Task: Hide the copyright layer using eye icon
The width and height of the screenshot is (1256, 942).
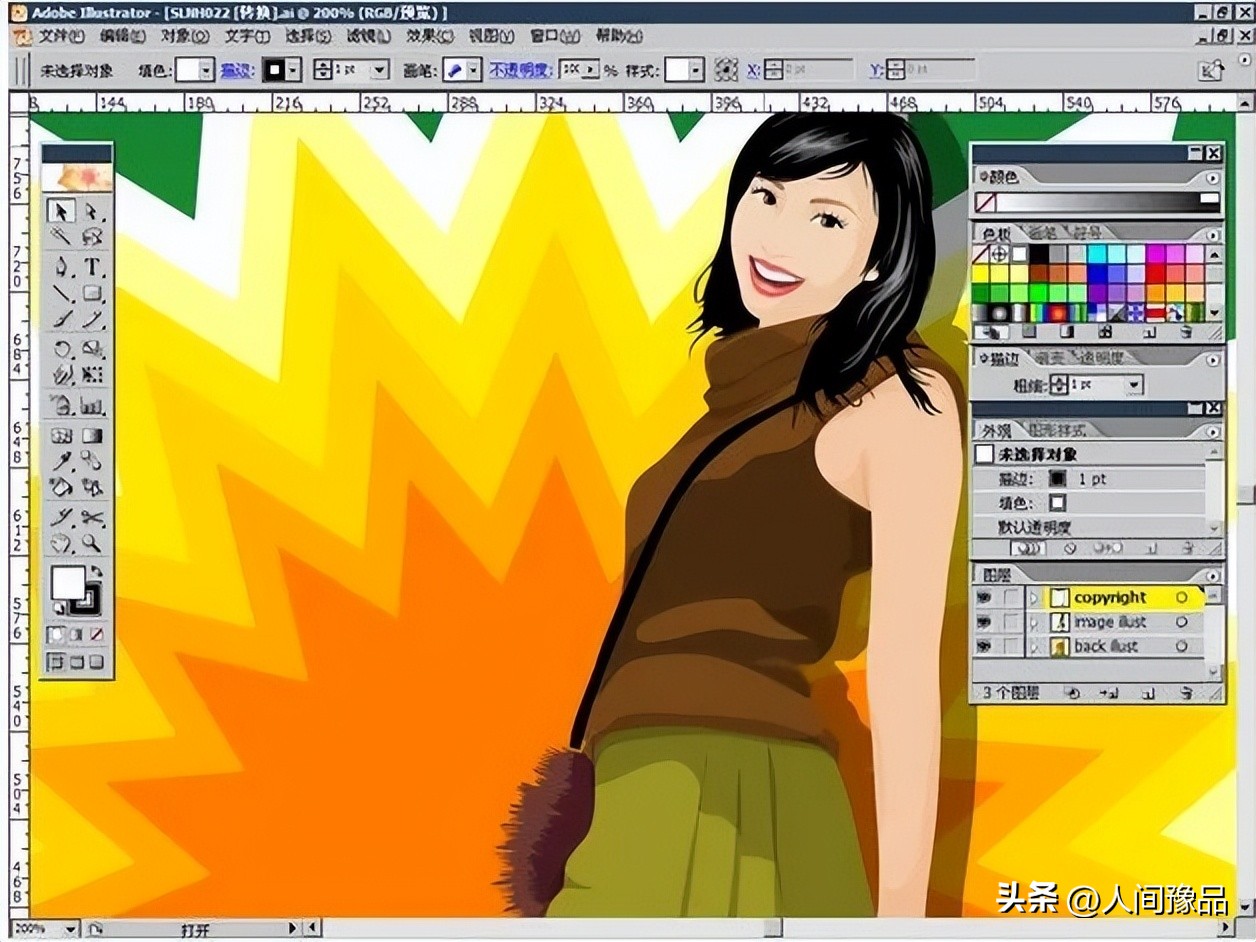Action: click(x=983, y=598)
